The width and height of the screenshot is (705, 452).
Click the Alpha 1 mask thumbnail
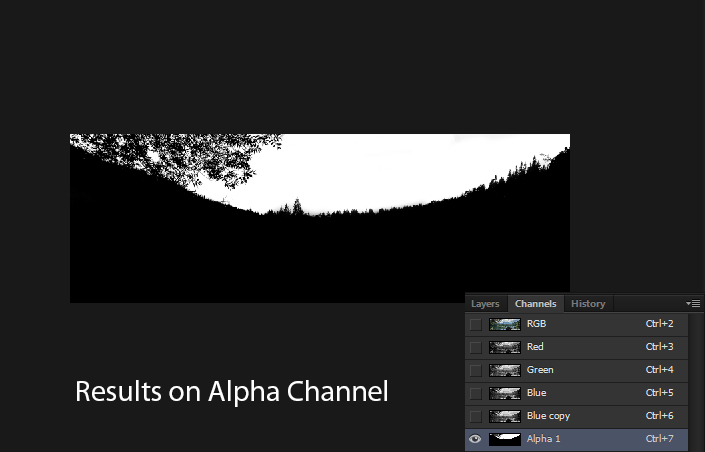click(x=504, y=439)
